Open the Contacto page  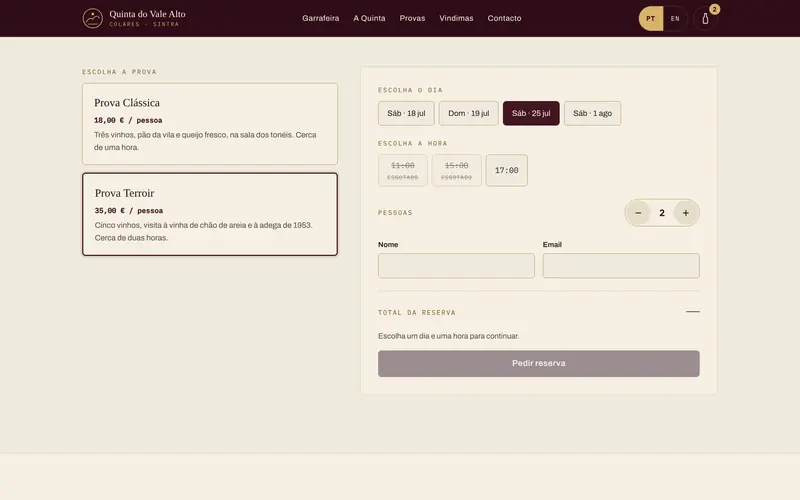[x=504, y=18]
